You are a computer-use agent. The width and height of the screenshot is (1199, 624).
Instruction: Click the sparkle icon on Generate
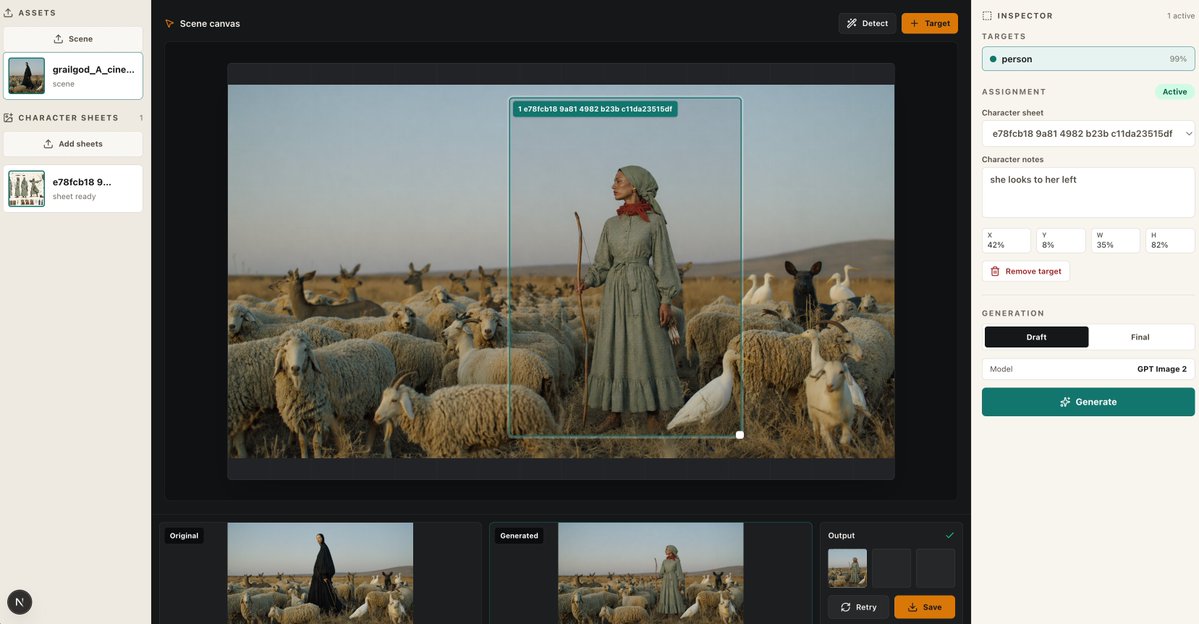1064,401
